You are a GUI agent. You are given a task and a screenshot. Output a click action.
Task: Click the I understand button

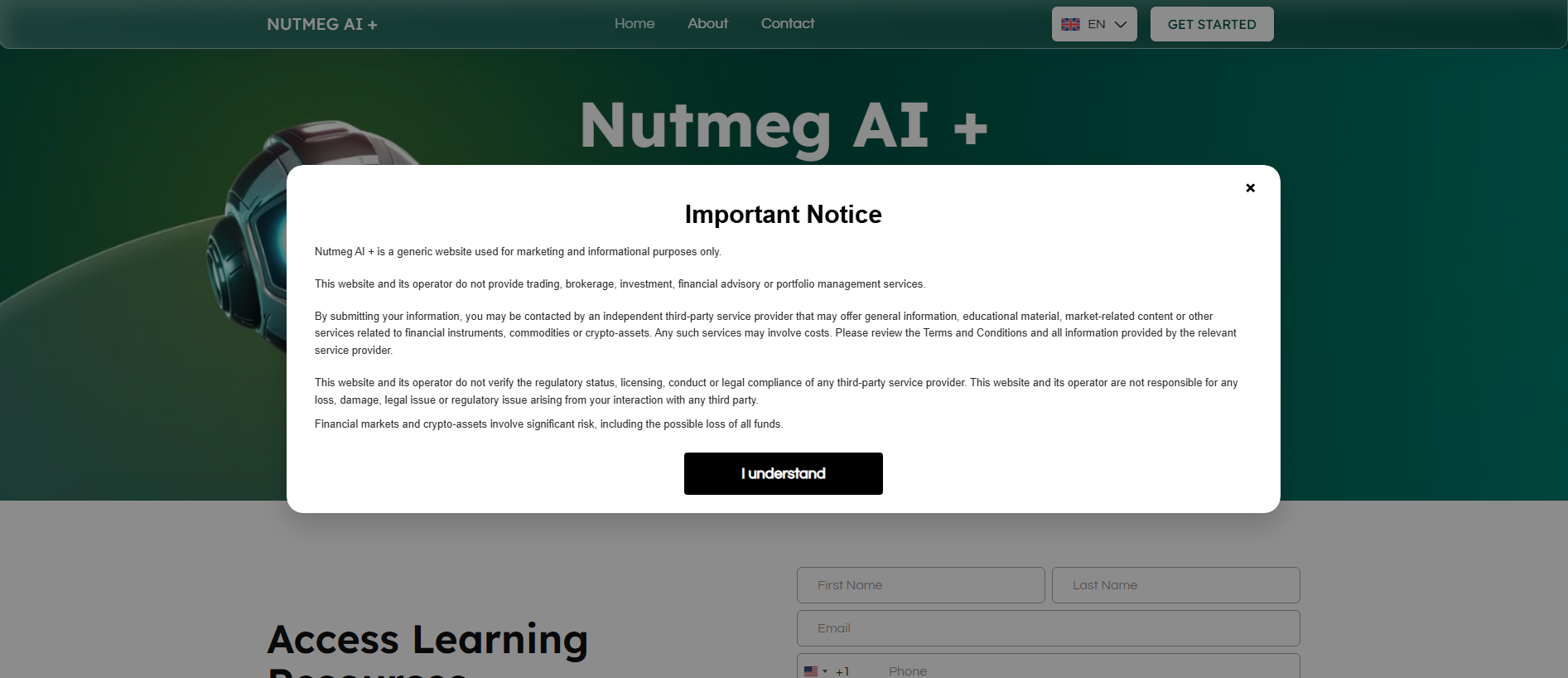[783, 473]
